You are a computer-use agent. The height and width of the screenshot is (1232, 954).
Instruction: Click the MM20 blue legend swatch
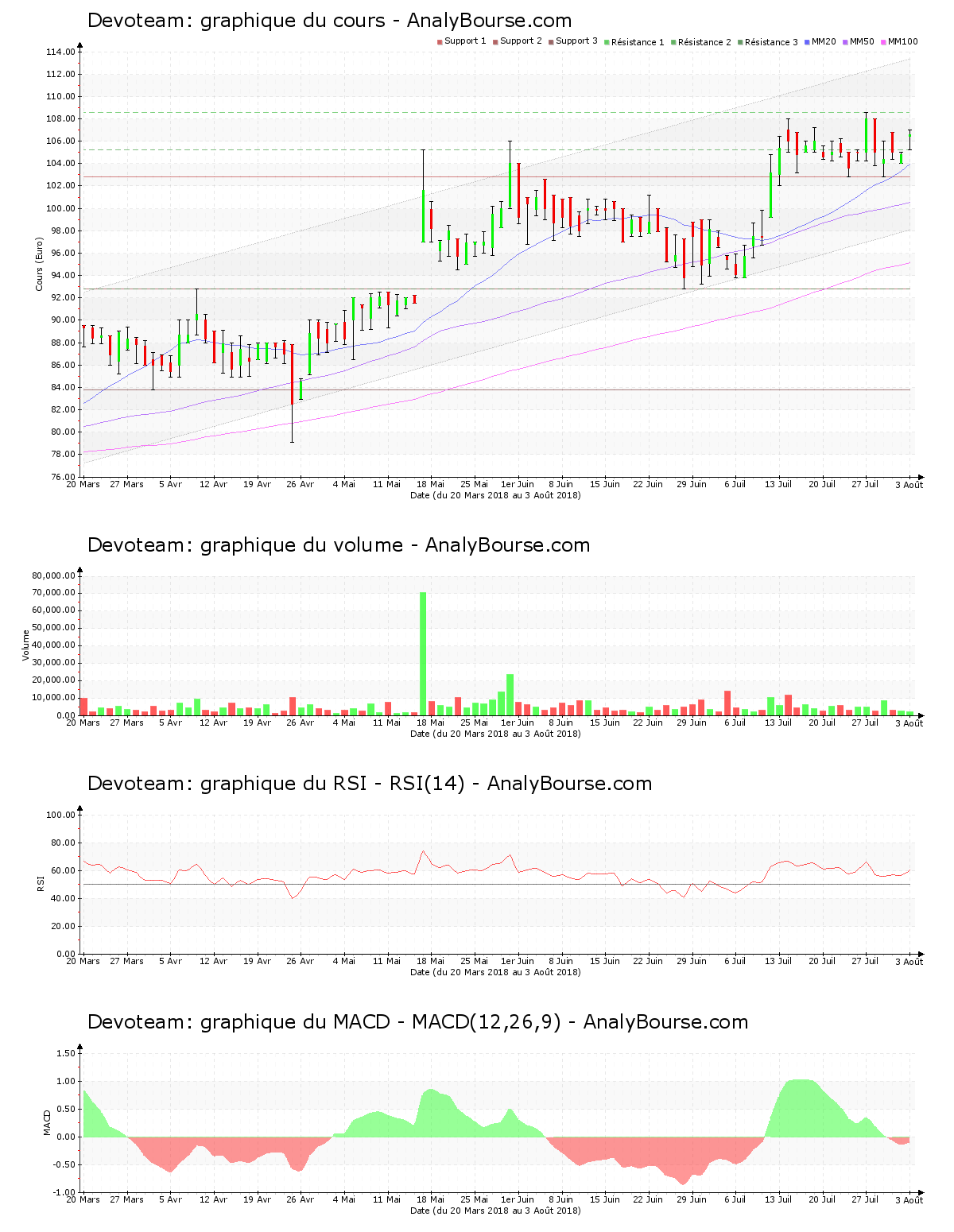click(x=807, y=42)
